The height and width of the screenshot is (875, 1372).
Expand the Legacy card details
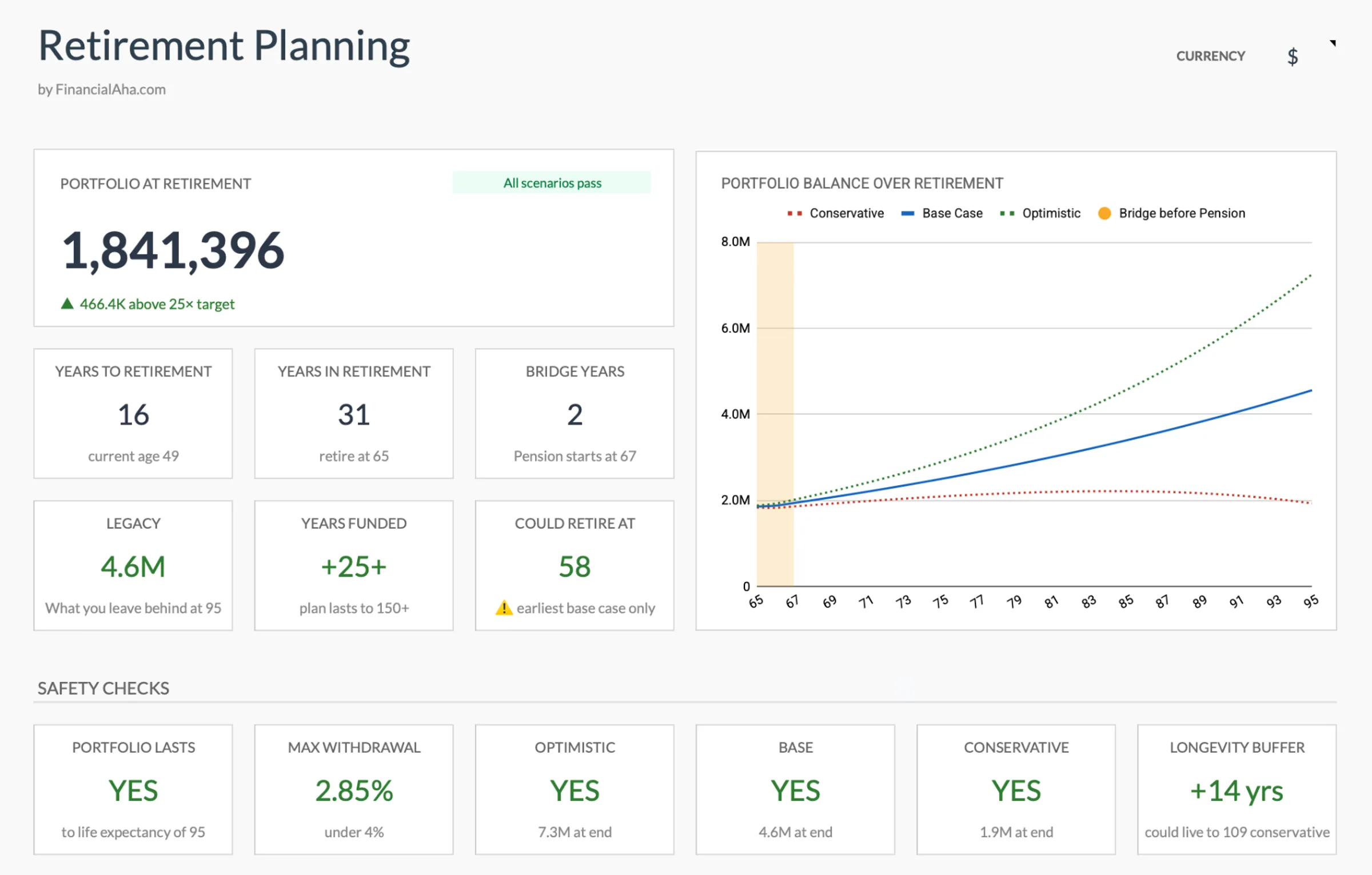(133, 566)
